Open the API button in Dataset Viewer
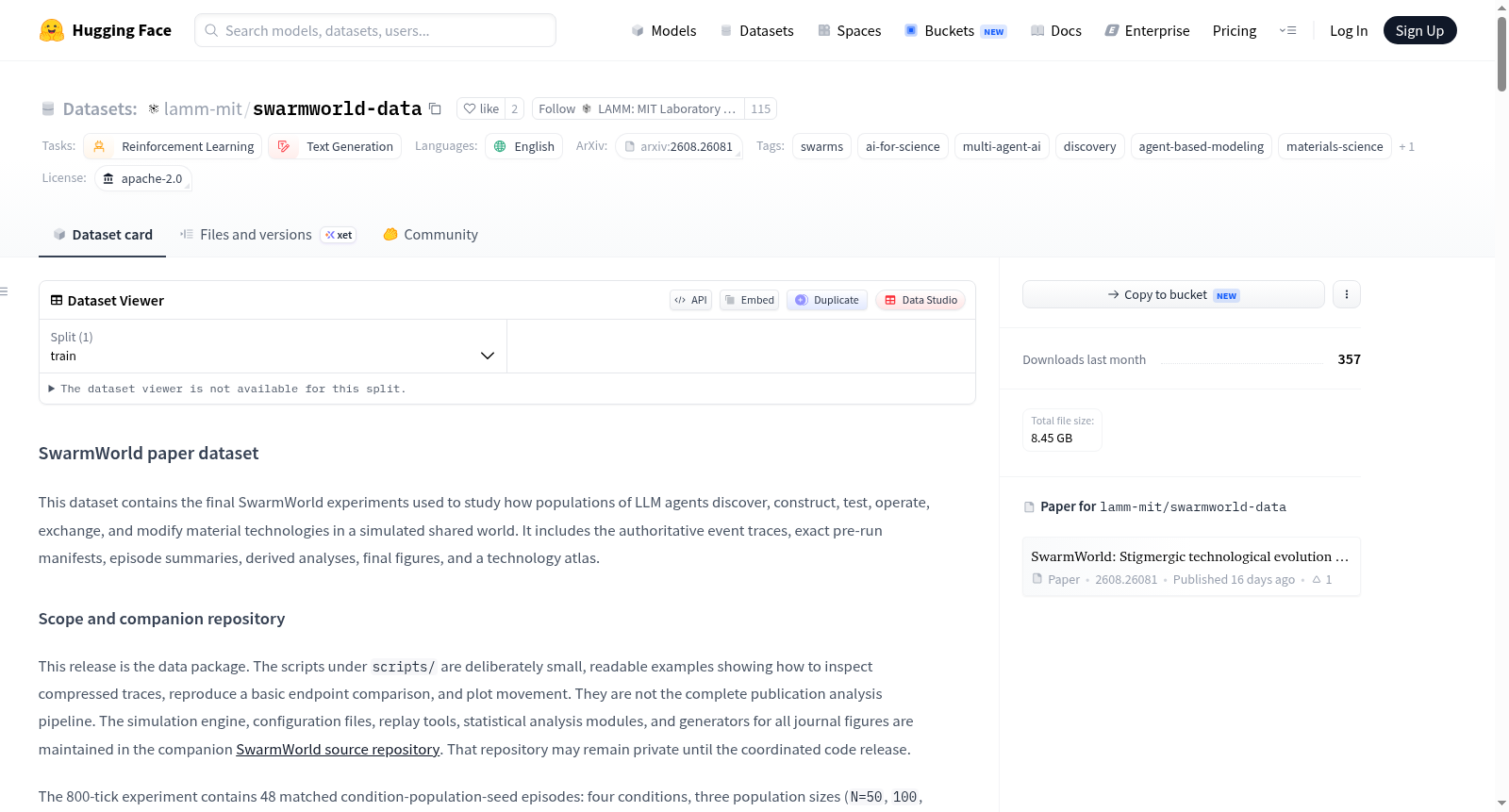Viewport: 1509px width, 812px height. [690, 300]
